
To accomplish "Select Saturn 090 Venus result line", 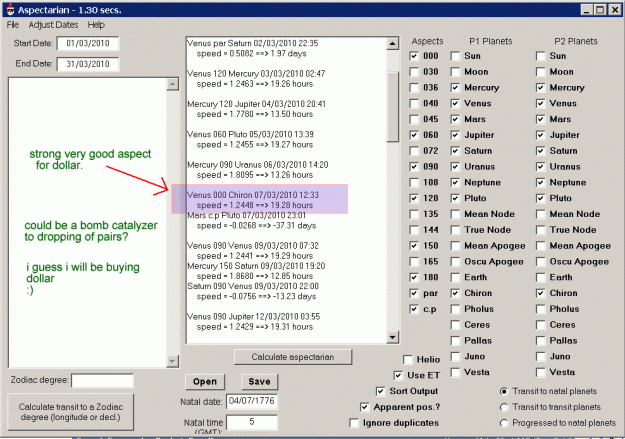I will [x=253, y=286].
